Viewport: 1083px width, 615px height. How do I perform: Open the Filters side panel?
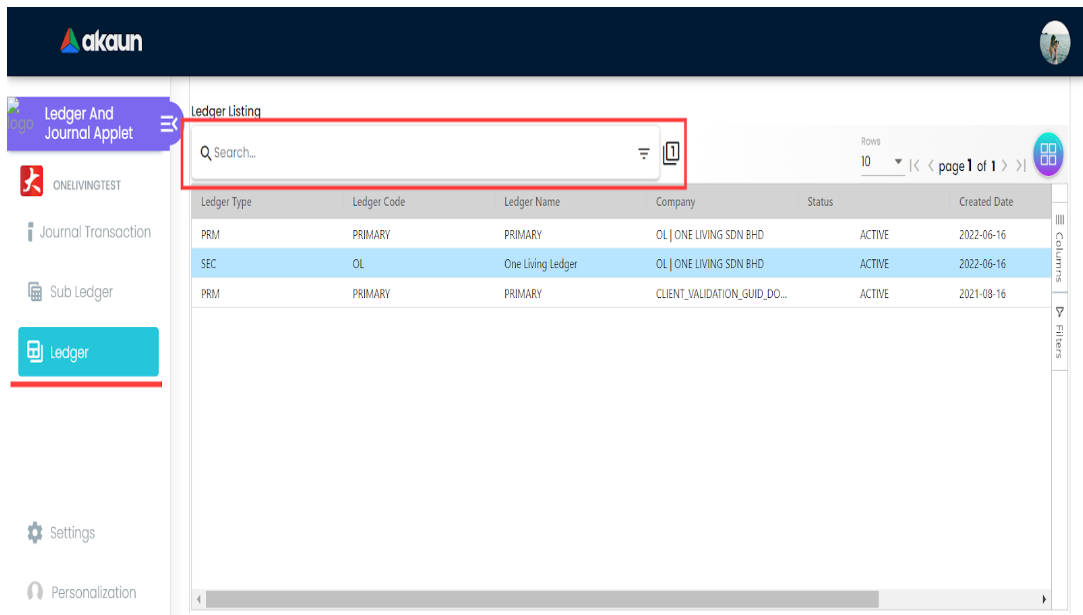[x=1059, y=334]
